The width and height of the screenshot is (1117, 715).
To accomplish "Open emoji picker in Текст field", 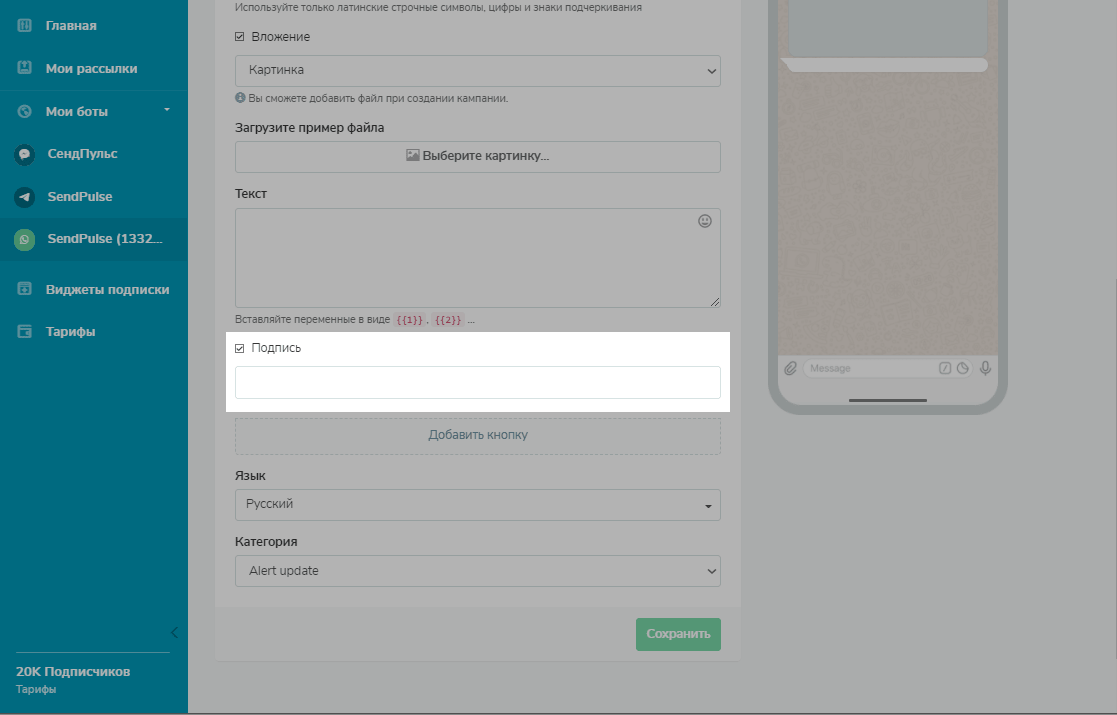I will (x=704, y=222).
